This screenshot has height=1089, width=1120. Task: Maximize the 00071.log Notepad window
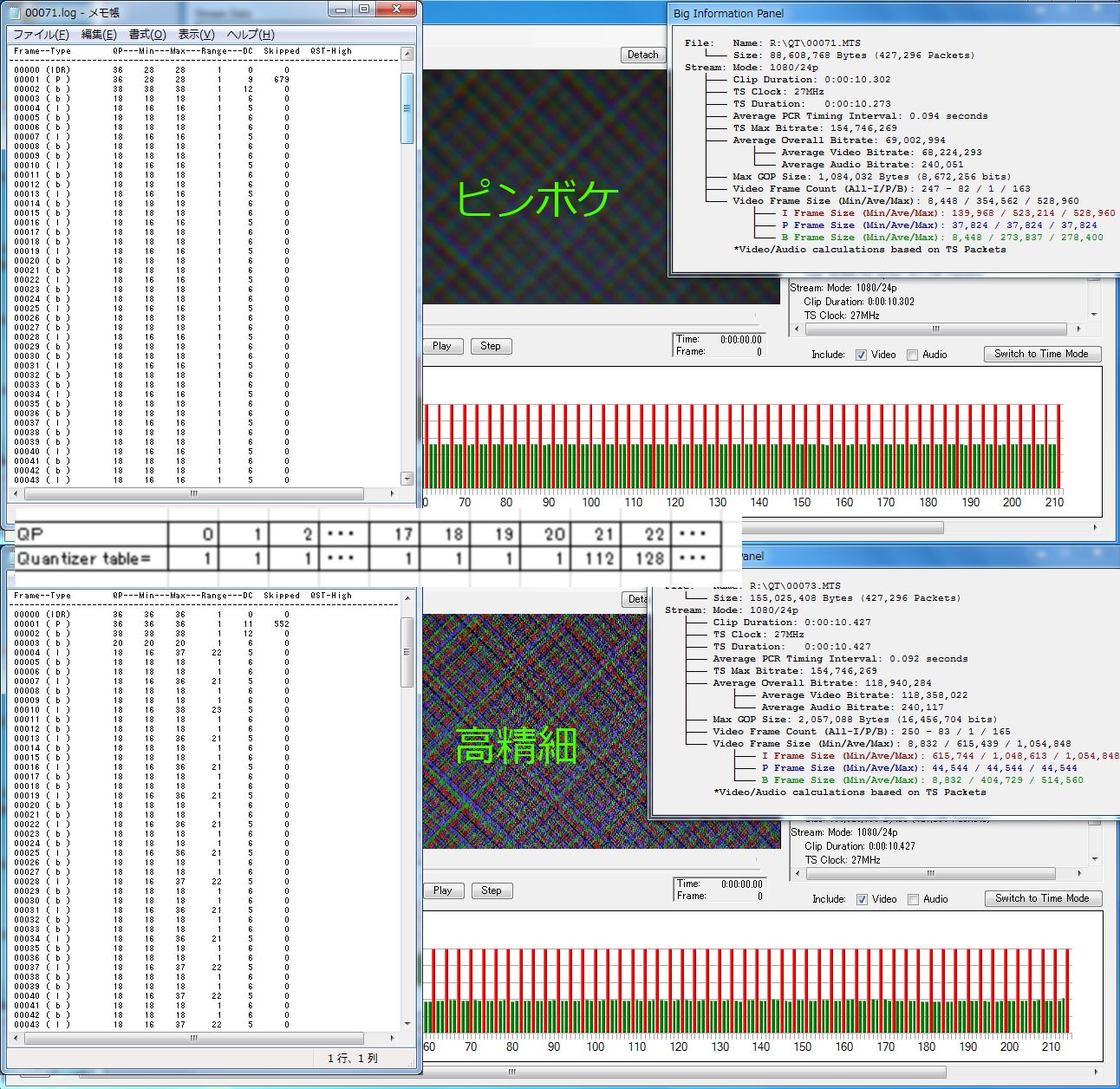point(364,10)
